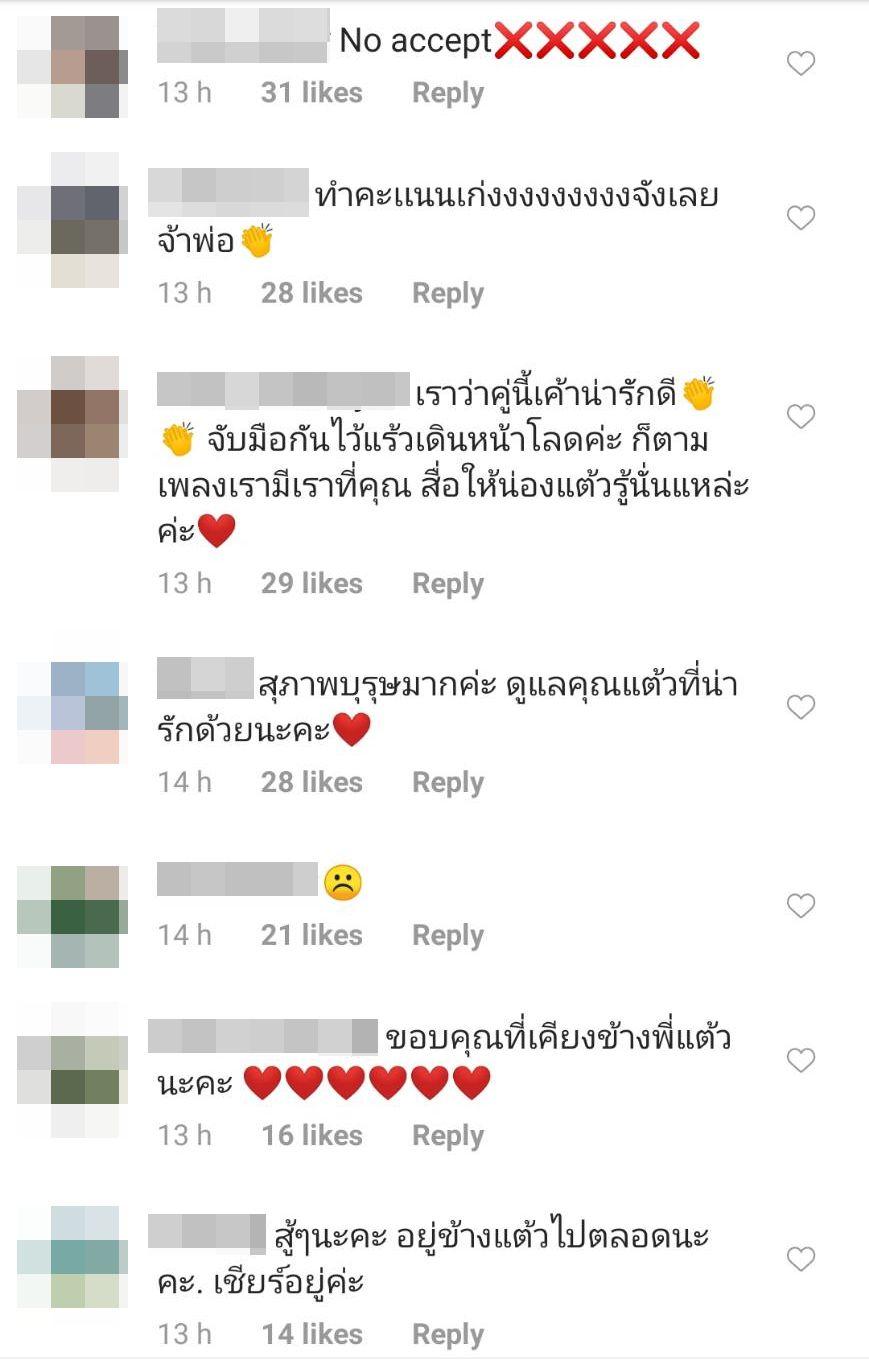
Task: Open blurred username of "สุภาพบุรุษมากค่ะ" commenter
Action: [206, 678]
